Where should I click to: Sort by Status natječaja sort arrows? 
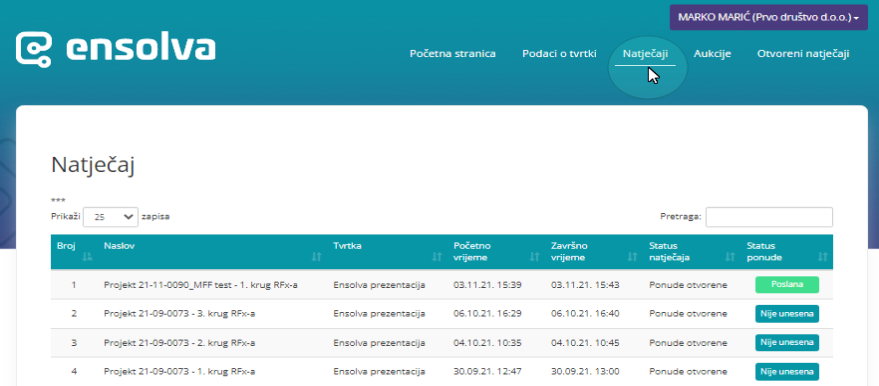(730, 257)
